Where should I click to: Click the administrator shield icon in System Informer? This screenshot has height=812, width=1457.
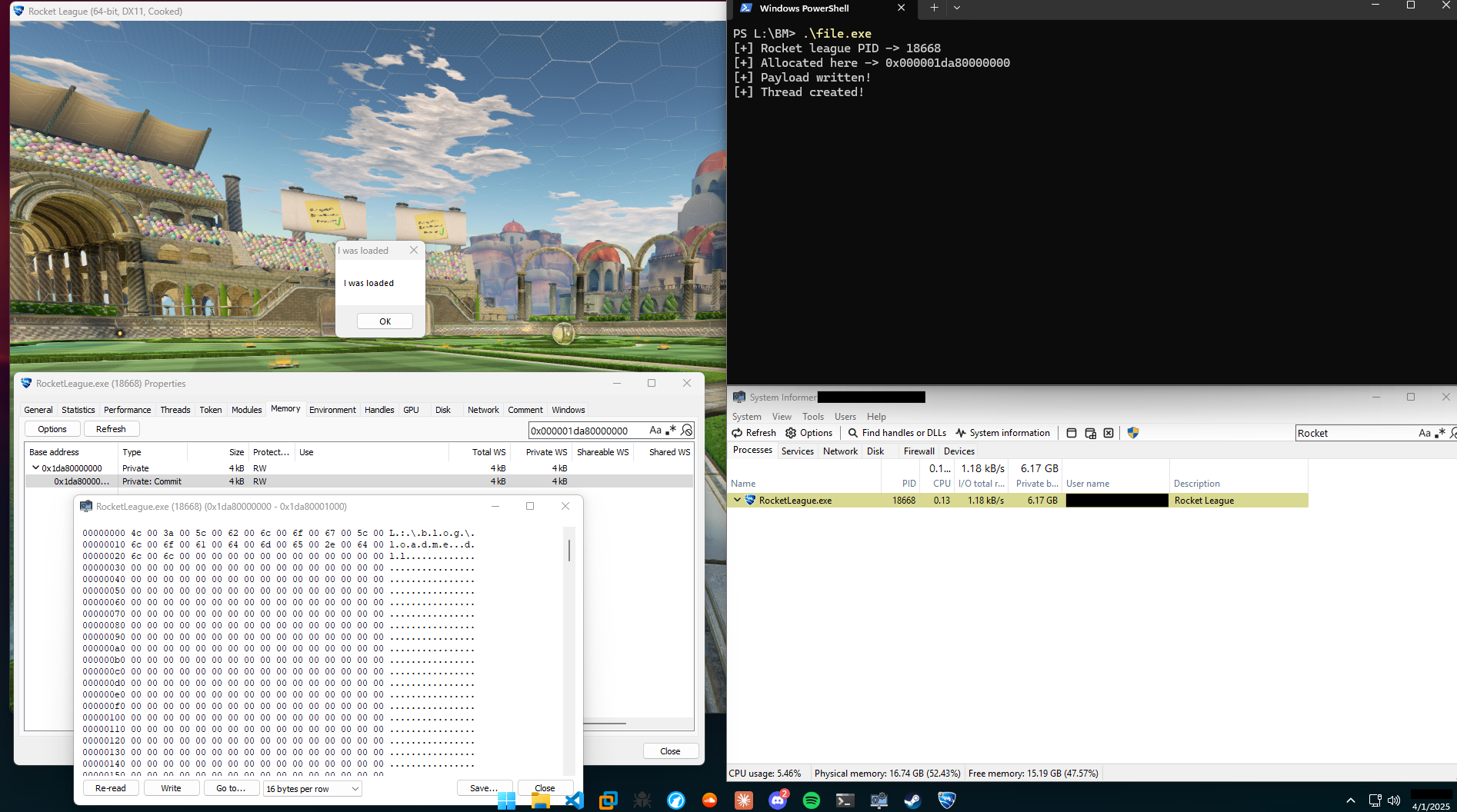click(x=1132, y=433)
